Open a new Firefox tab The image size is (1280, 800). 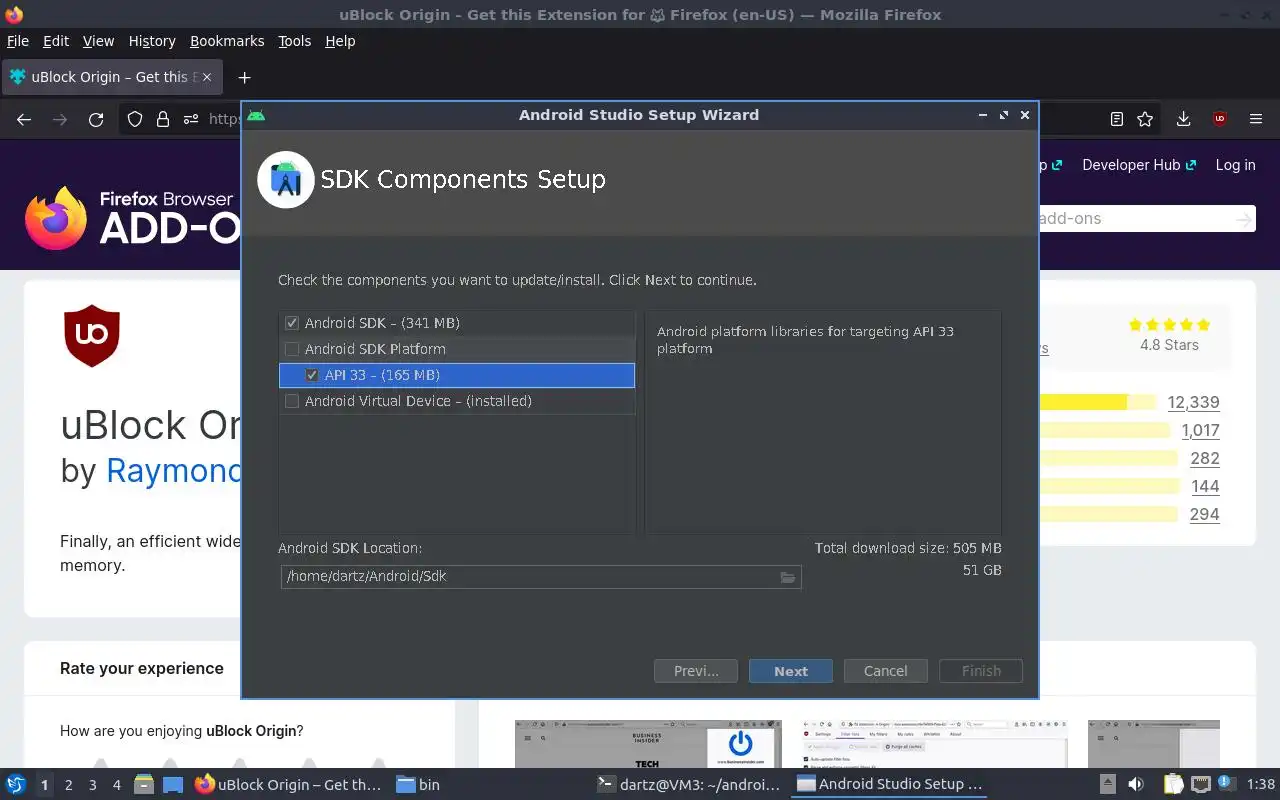[244, 77]
